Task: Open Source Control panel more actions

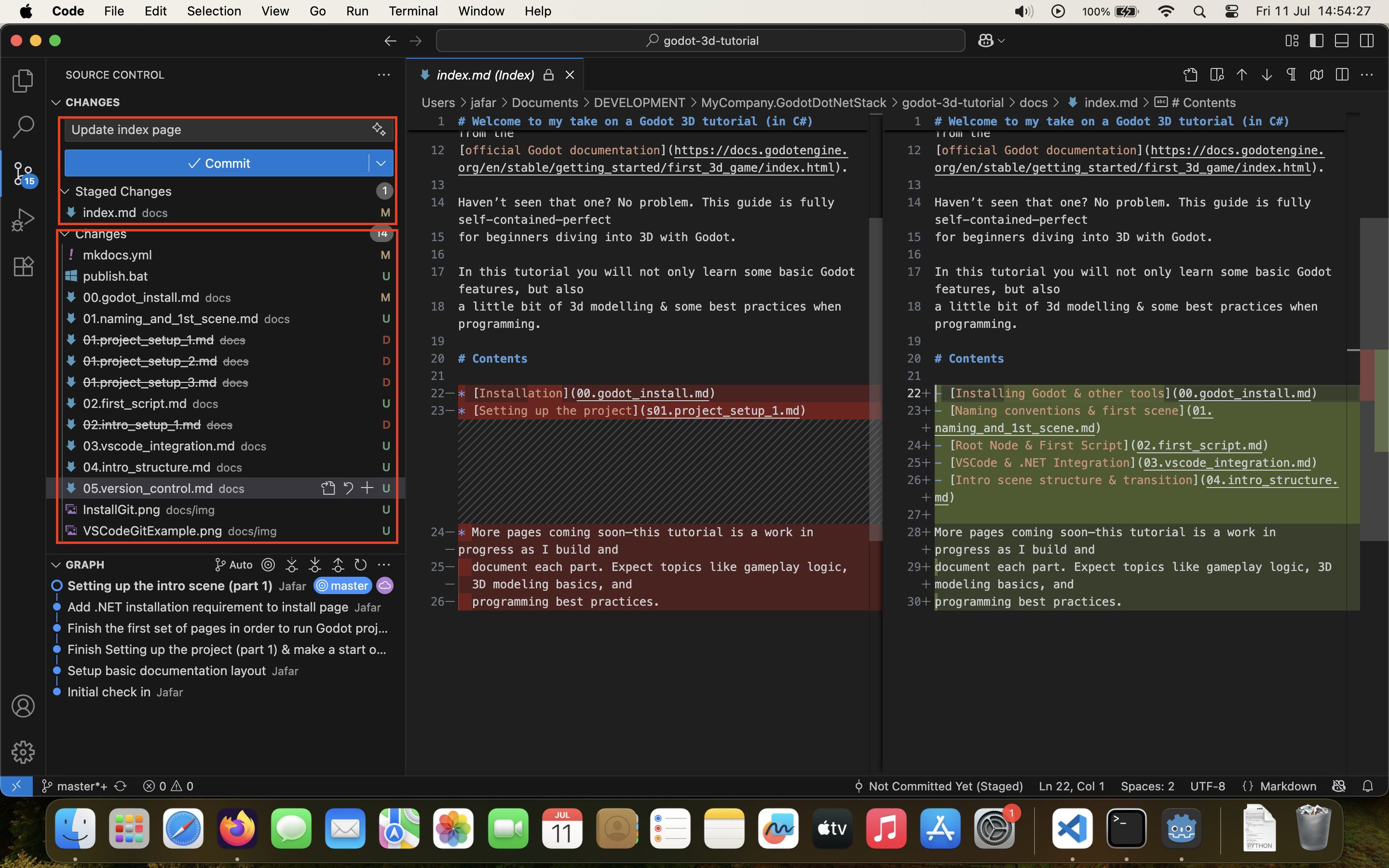Action: (384, 75)
